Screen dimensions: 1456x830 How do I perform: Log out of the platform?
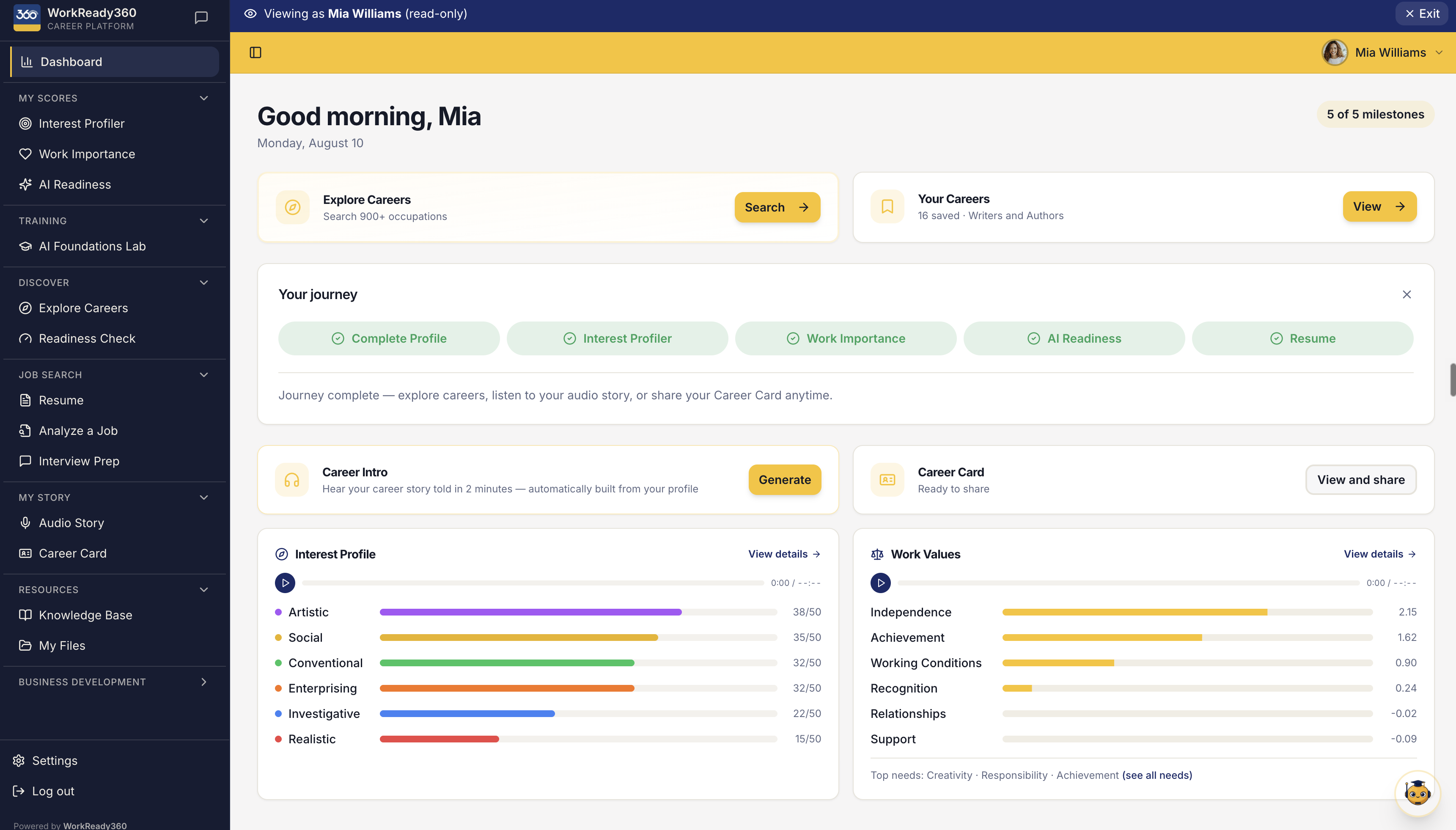[x=115, y=791]
